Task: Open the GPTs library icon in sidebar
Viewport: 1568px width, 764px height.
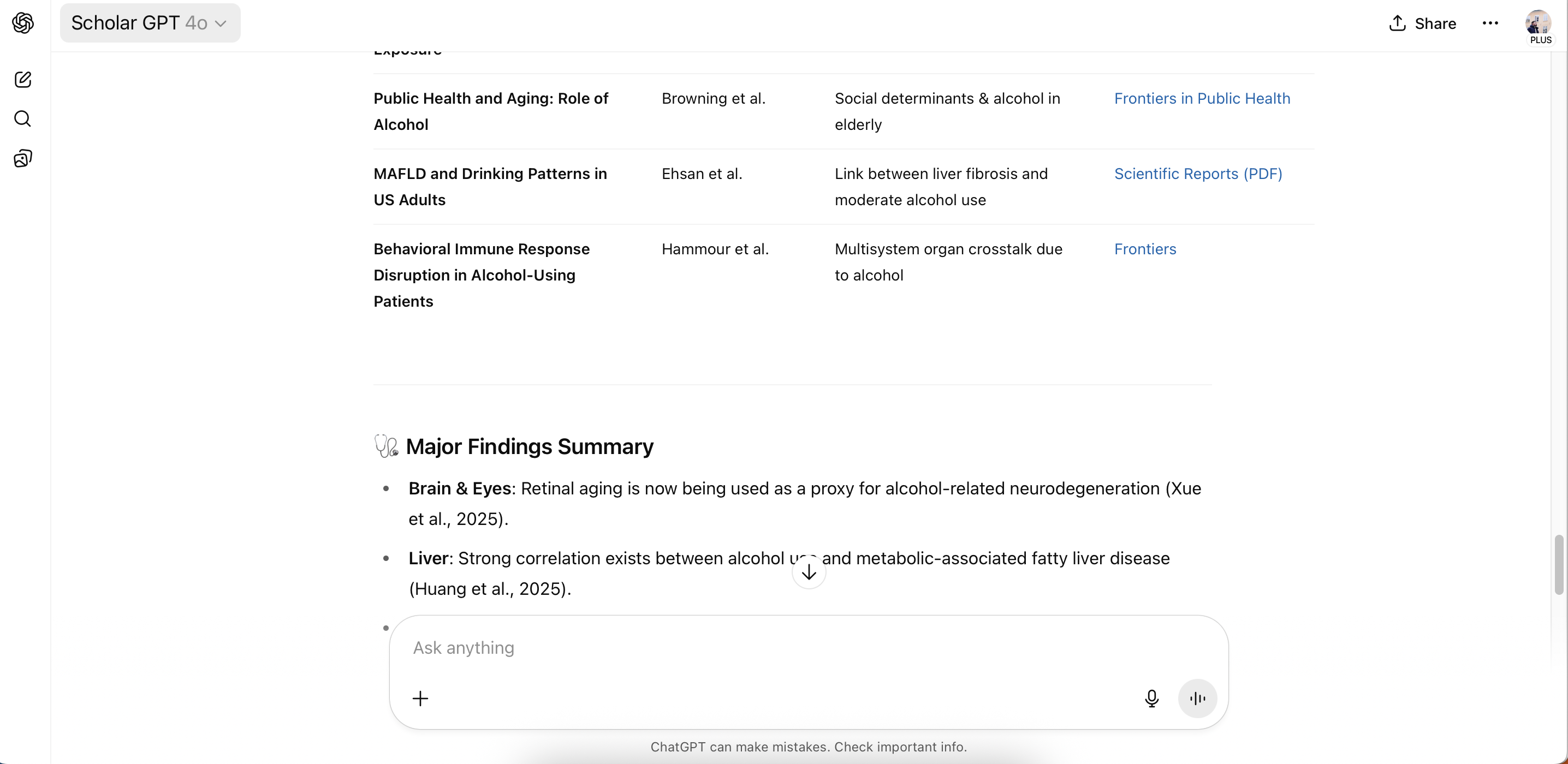Action: (x=22, y=159)
